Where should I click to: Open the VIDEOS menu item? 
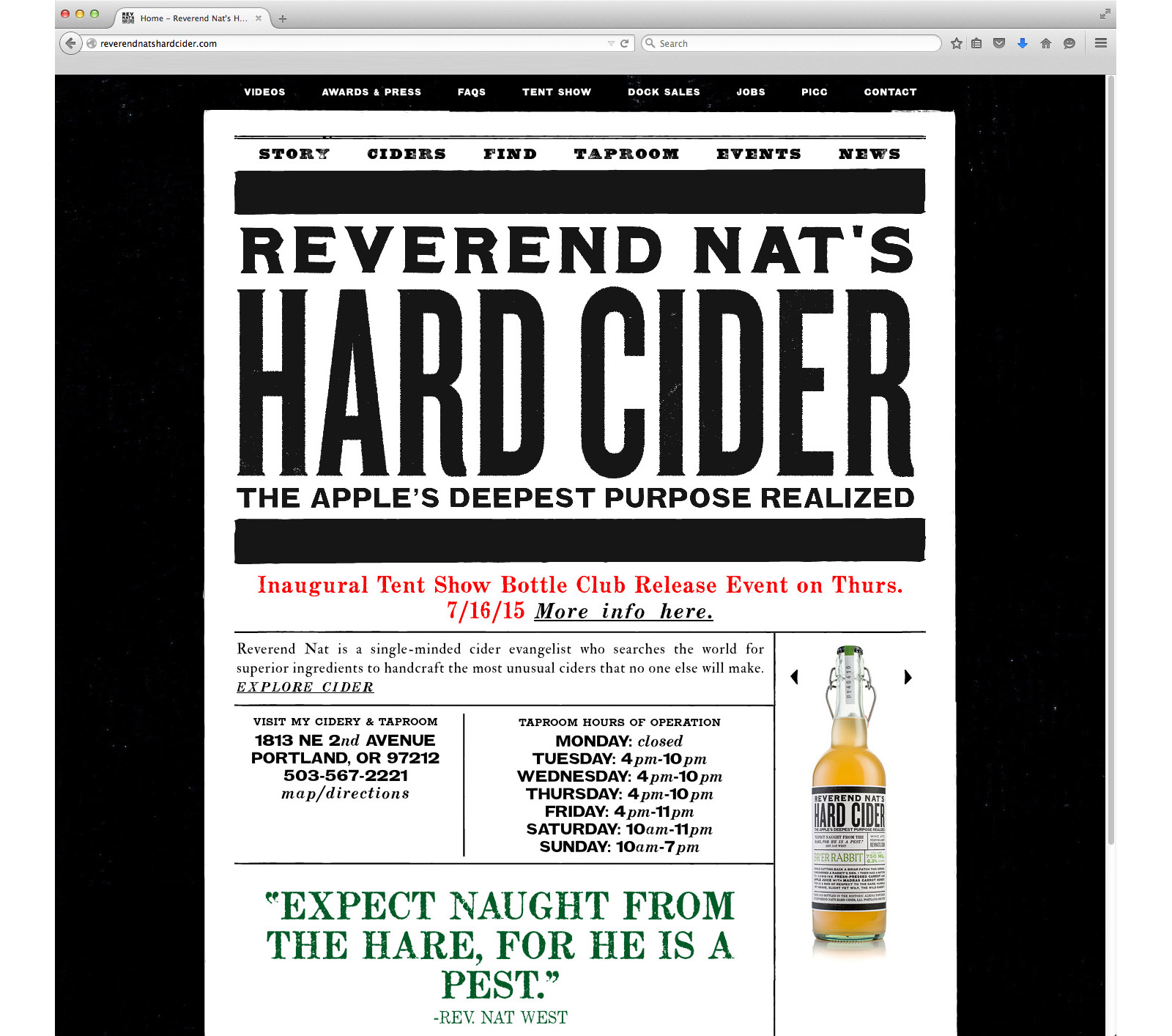[264, 92]
